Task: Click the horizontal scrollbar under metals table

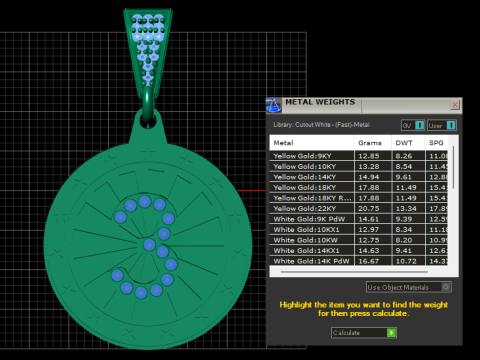Action: pyautogui.click(x=354, y=272)
